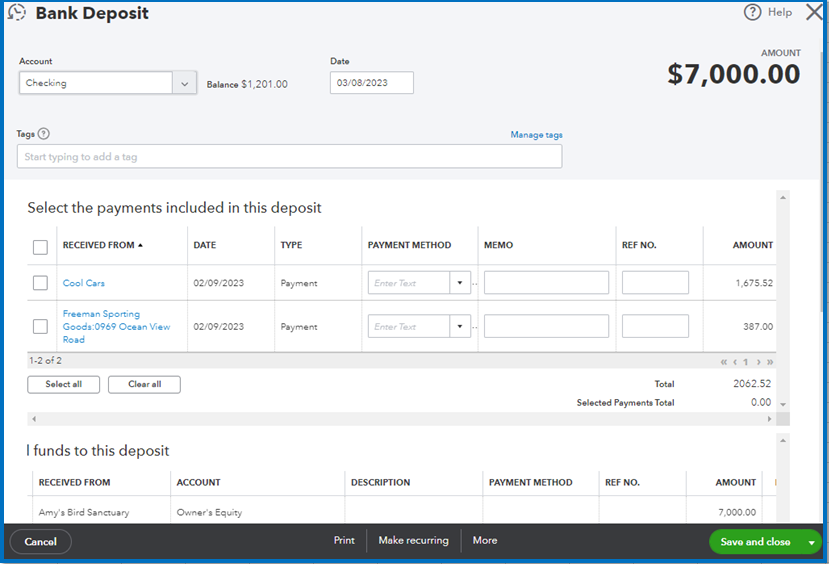Open the Manage tags link
This screenshot has height=564, width=829.
[x=536, y=135]
